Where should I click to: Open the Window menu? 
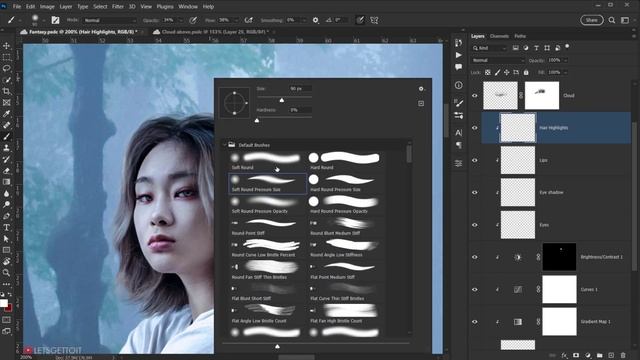(x=188, y=7)
